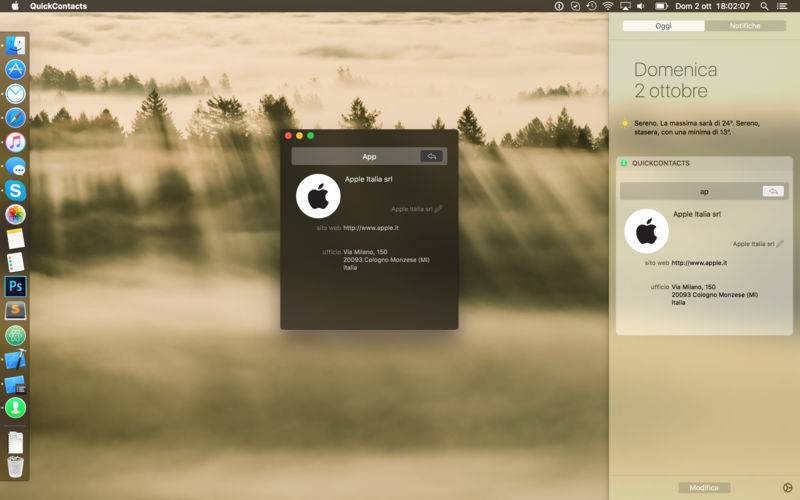Image resolution: width=800 pixels, height=500 pixels.
Task: Open the volume control in menu bar
Action: [641, 6]
